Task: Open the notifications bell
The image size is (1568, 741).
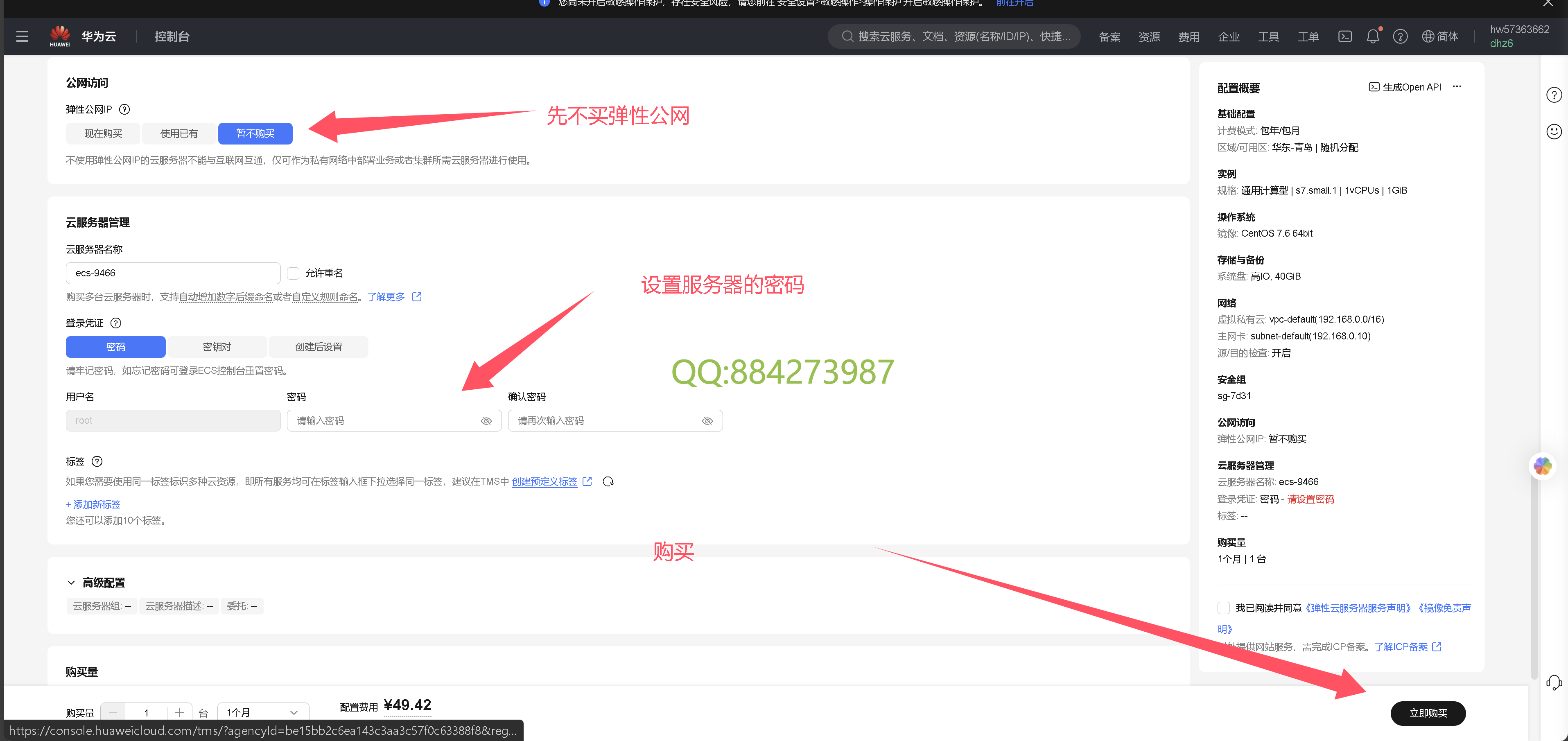Action: tap(1373, 36)
